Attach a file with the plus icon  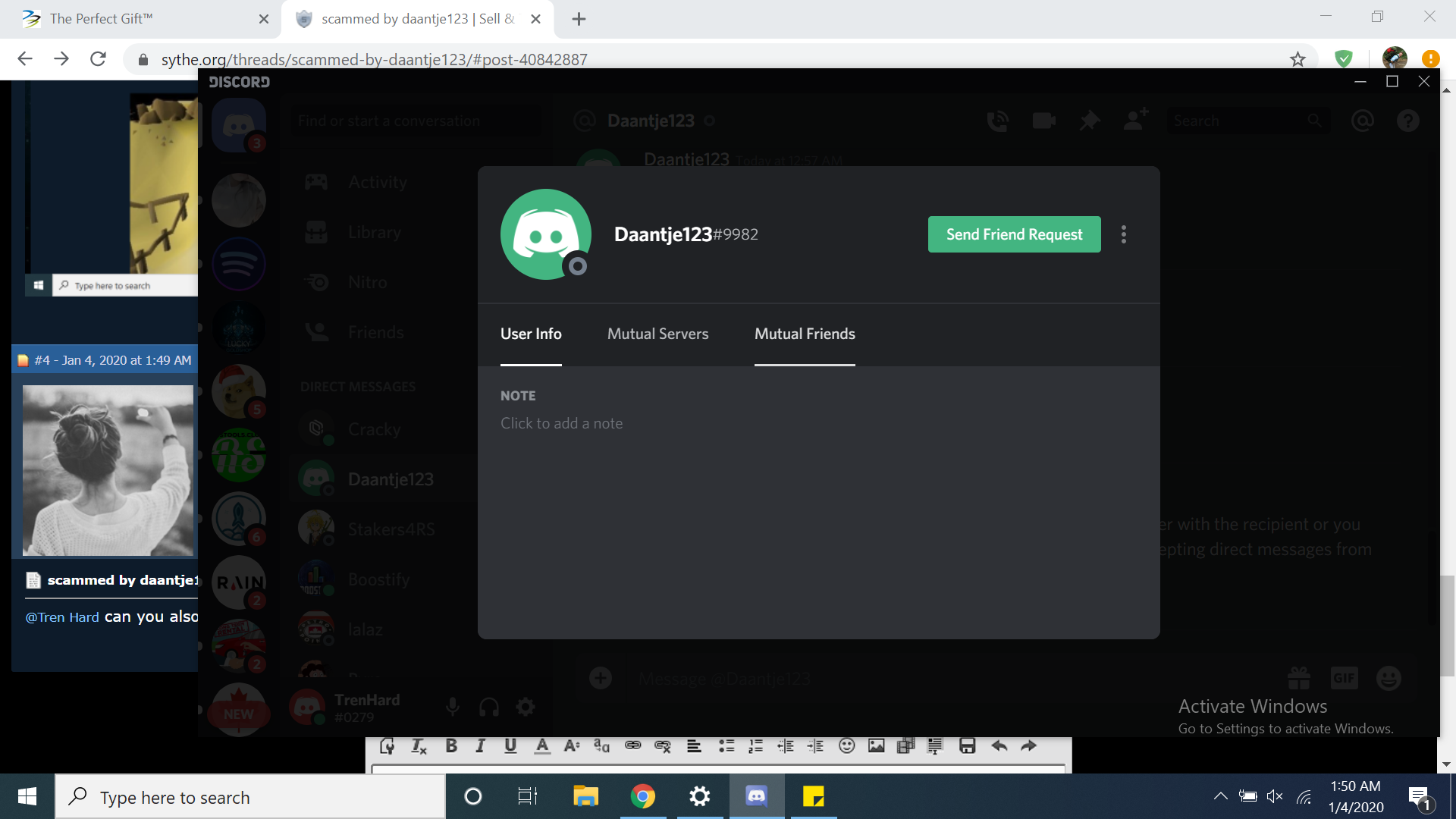[x=601, y=678]
